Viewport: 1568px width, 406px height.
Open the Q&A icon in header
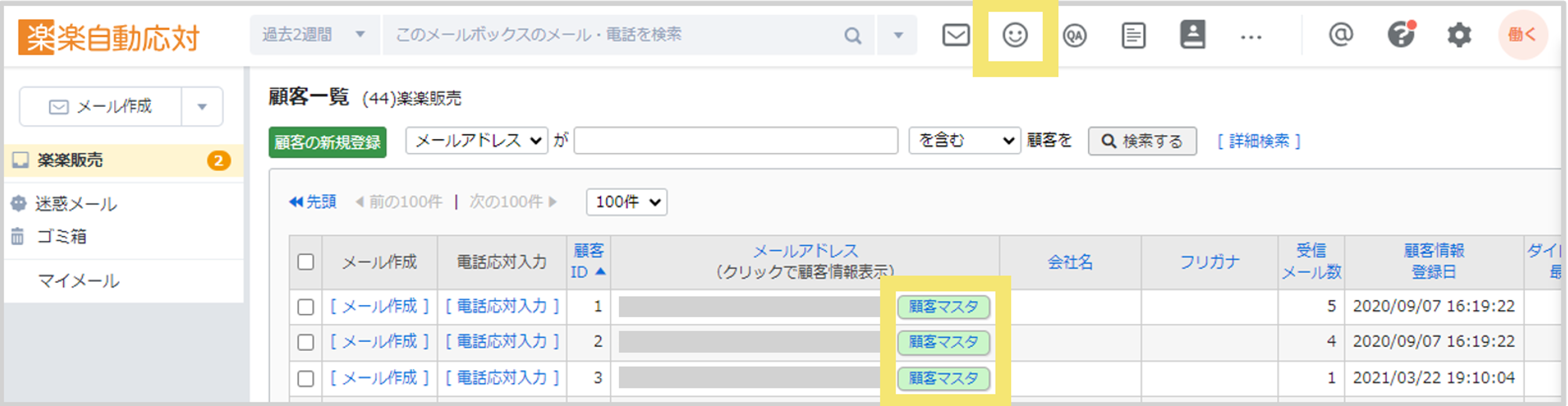pyautogui.click(x=1074, y=36)
